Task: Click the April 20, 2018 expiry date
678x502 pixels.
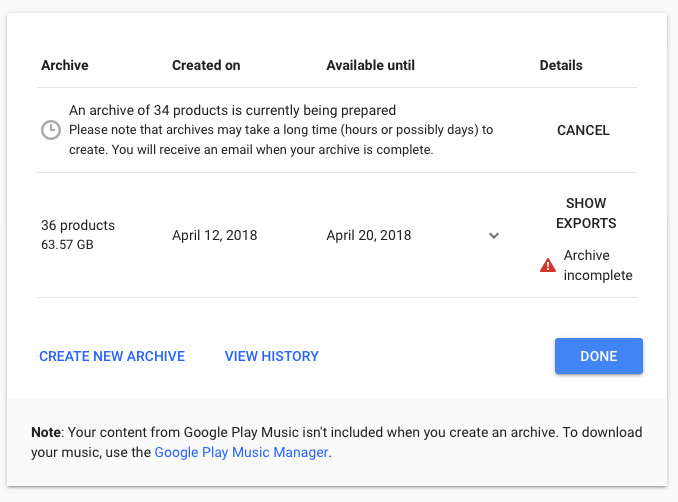Action: [x=368, y=236]
